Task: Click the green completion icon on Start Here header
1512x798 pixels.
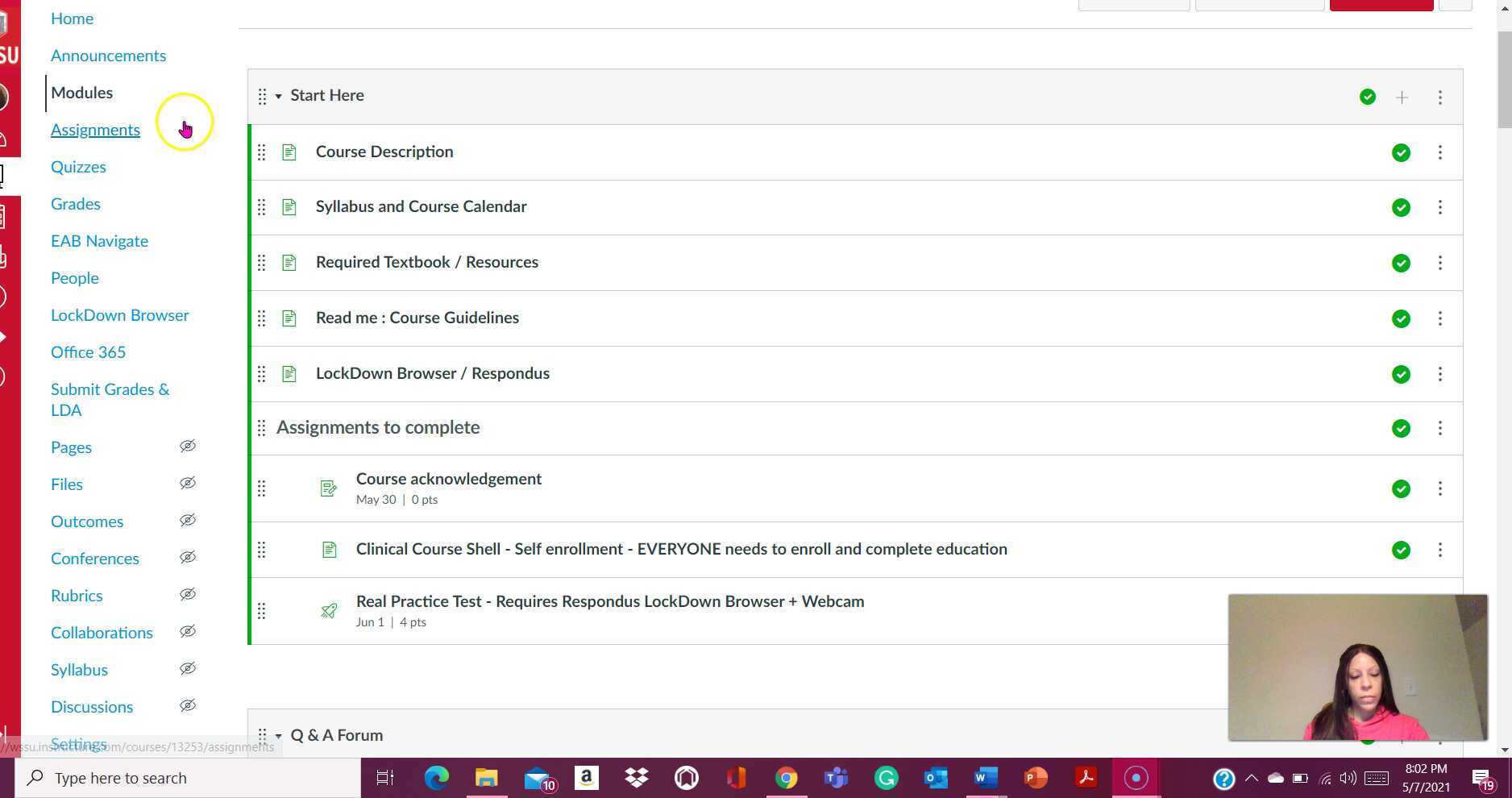Action: pos(1367,97)
